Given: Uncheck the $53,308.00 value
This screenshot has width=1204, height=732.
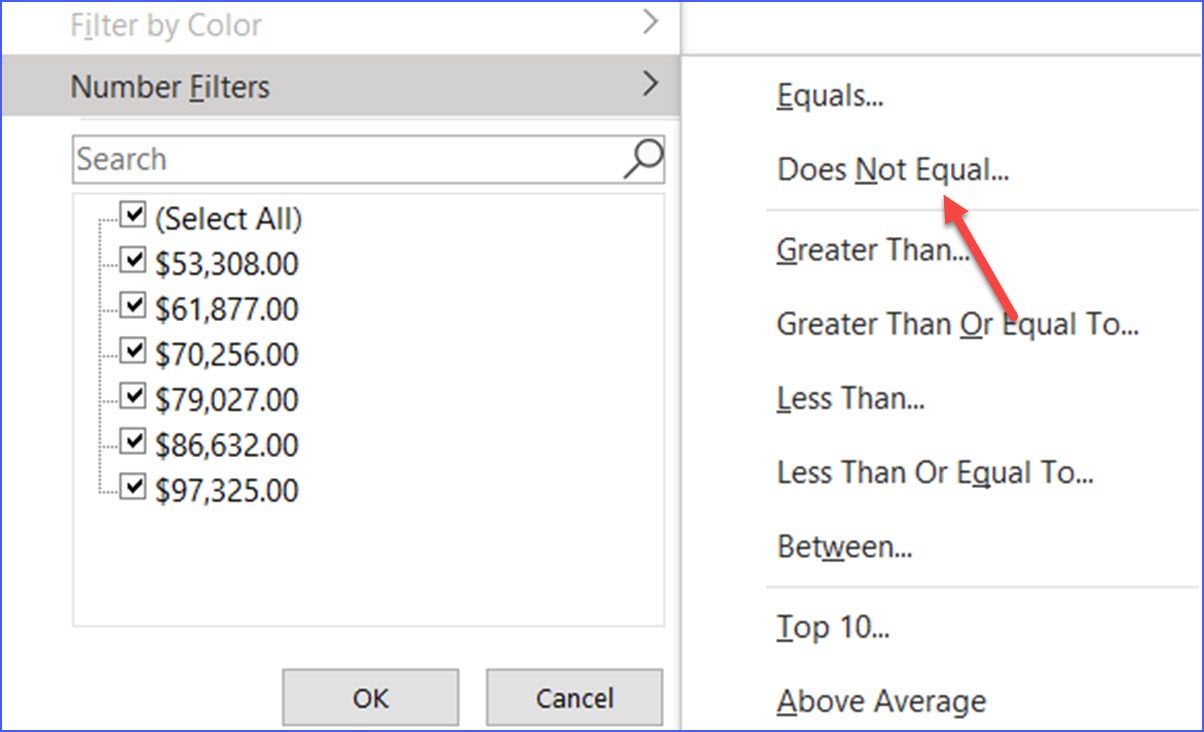Looking at the screenshot, I should (x=131, y=261).
